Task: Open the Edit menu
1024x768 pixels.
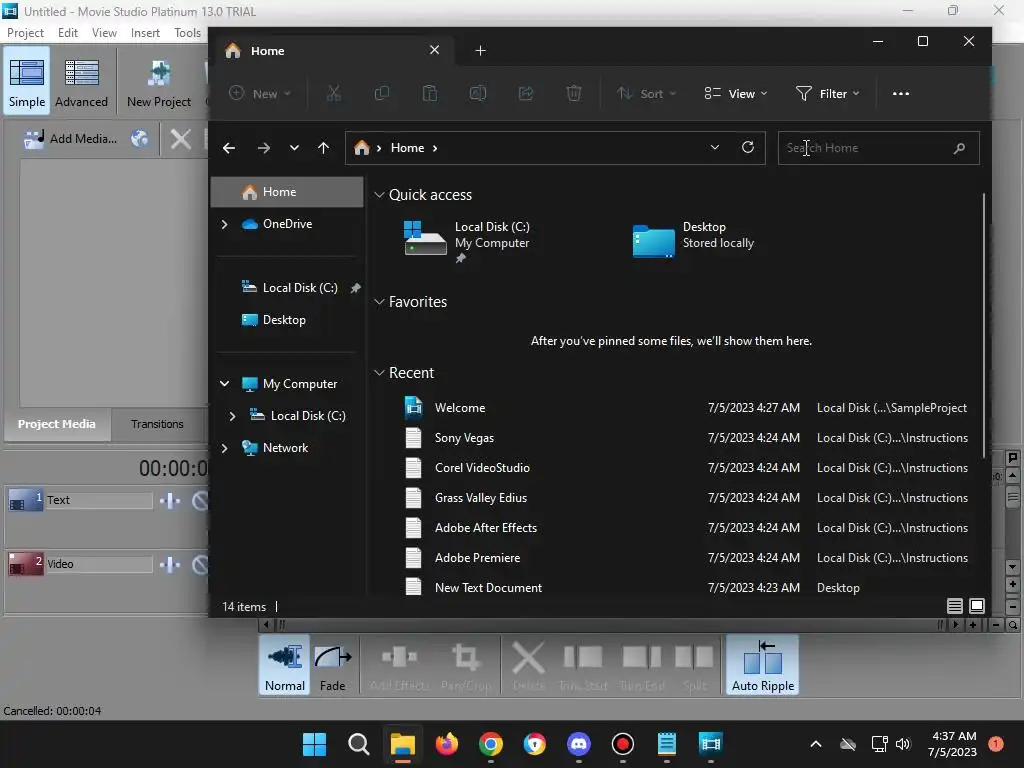Action: [x=68, y=33]
